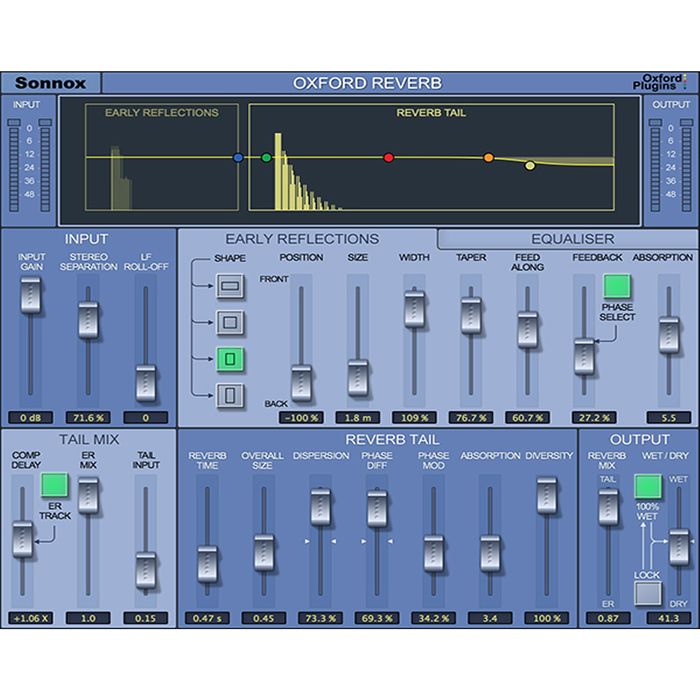The width and height of the screenshot is (700, 700).
Task: Click the Reverb Time slider handle
Action: pyautogui.click(x=207, y=558)
